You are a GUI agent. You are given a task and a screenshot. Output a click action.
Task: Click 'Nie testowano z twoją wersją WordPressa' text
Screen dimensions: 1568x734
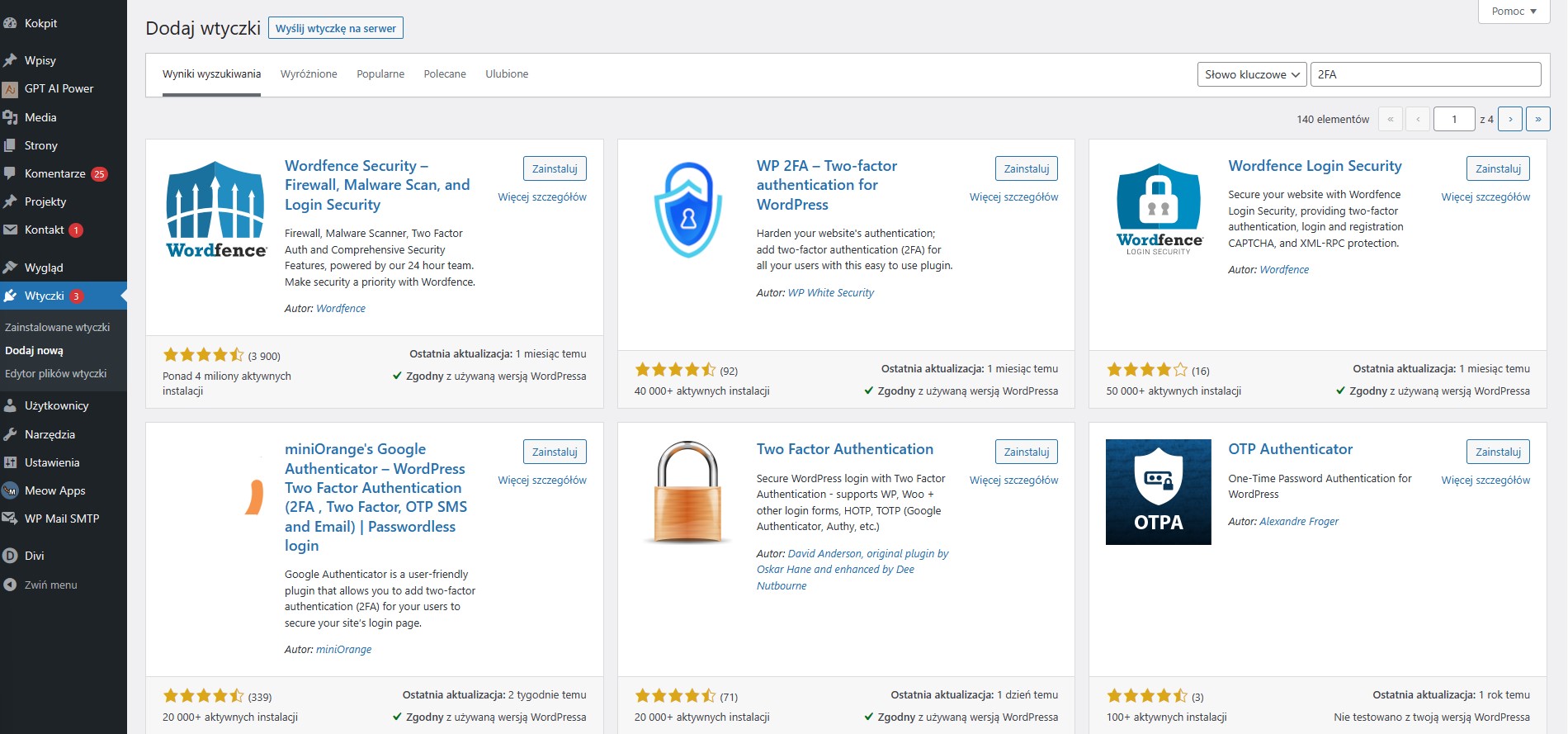(x=1432, y=717)
